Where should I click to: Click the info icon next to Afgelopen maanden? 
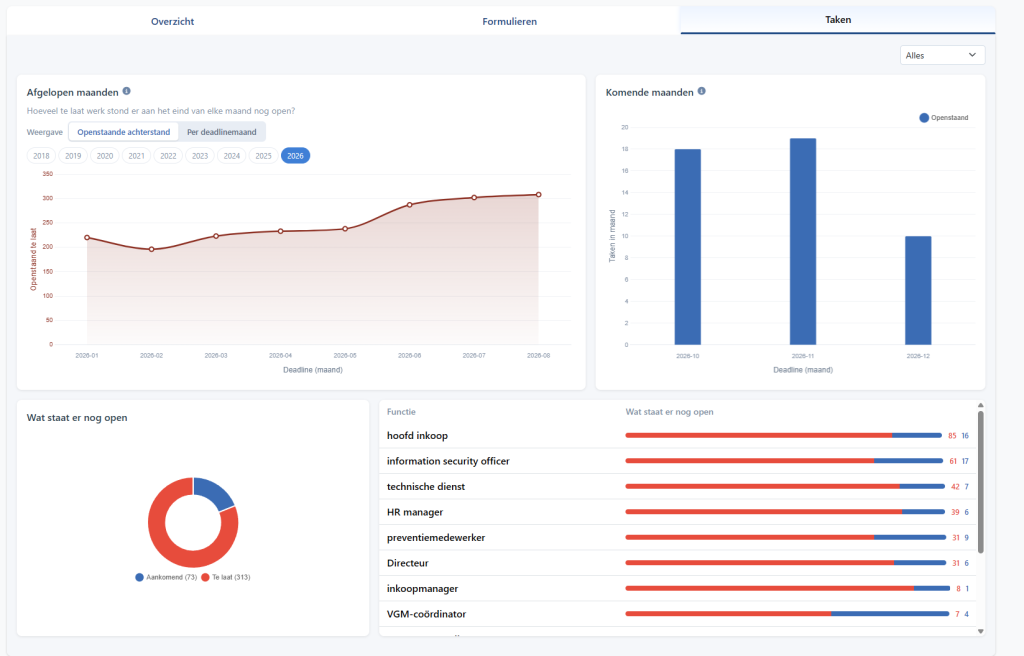[x=127, y=91]
